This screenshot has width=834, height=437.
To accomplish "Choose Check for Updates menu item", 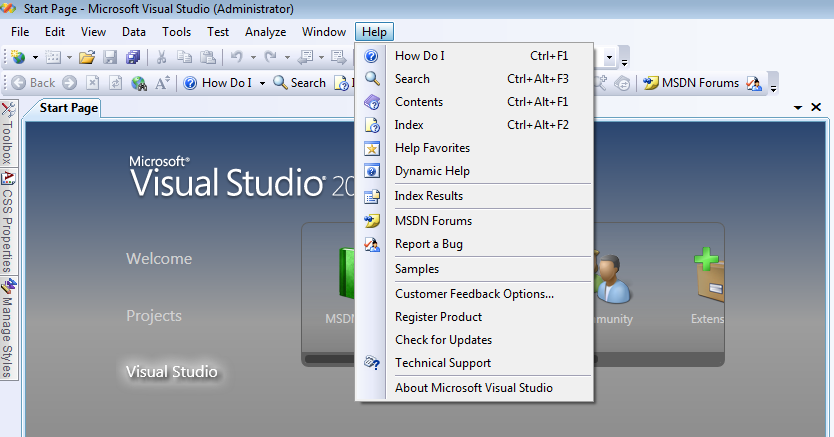I will click(474, 340).
